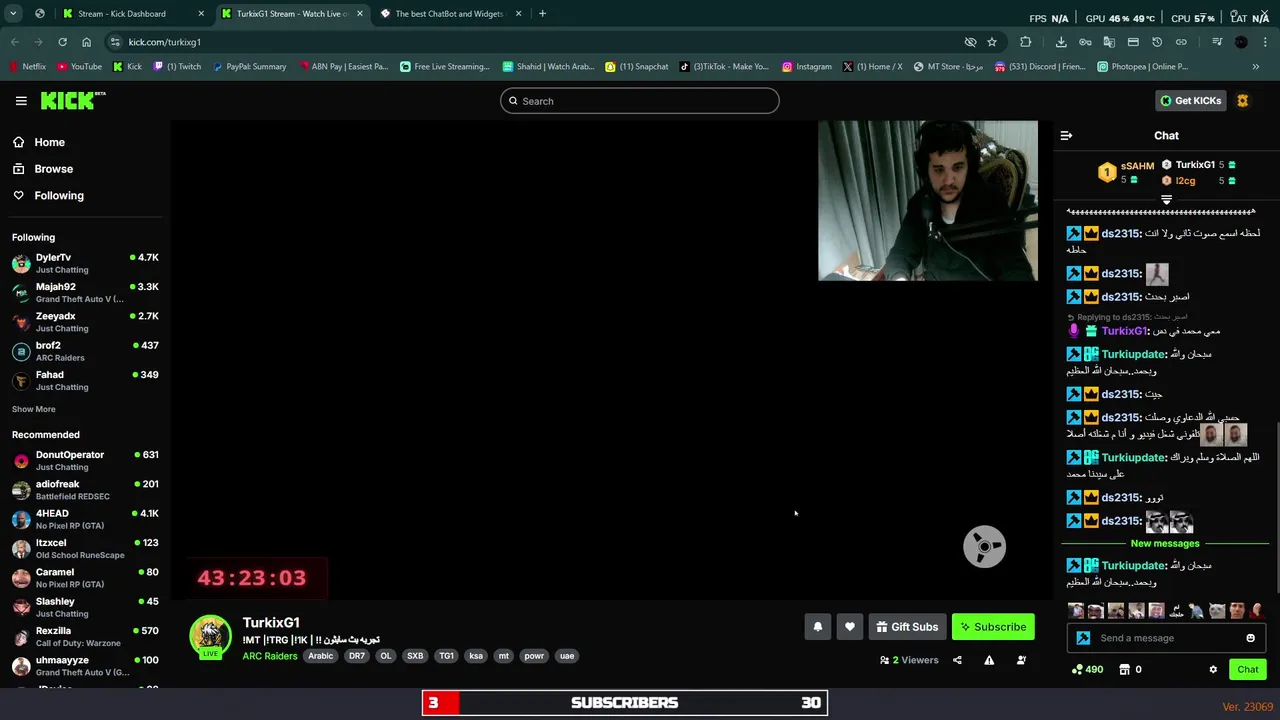Collapse the chat panel with the arrow icon

coord(1066,135)
